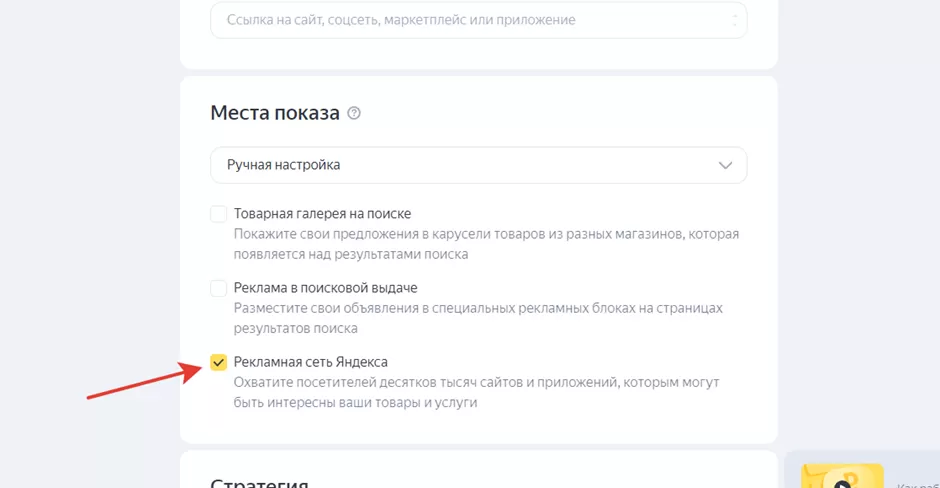Click the Места показа heading
940x488 pixels.
[x=275, y=113]
